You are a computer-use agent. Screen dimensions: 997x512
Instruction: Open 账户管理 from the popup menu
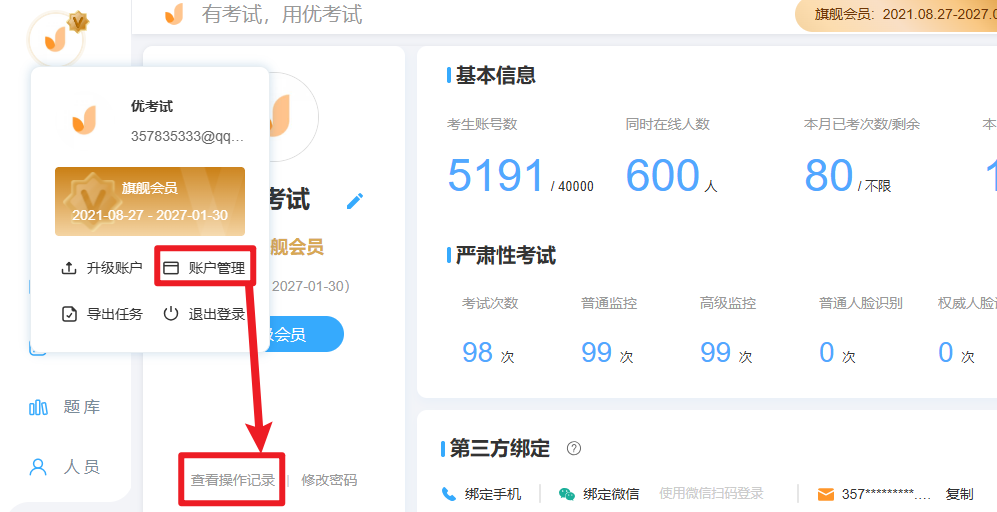(205, 268)
